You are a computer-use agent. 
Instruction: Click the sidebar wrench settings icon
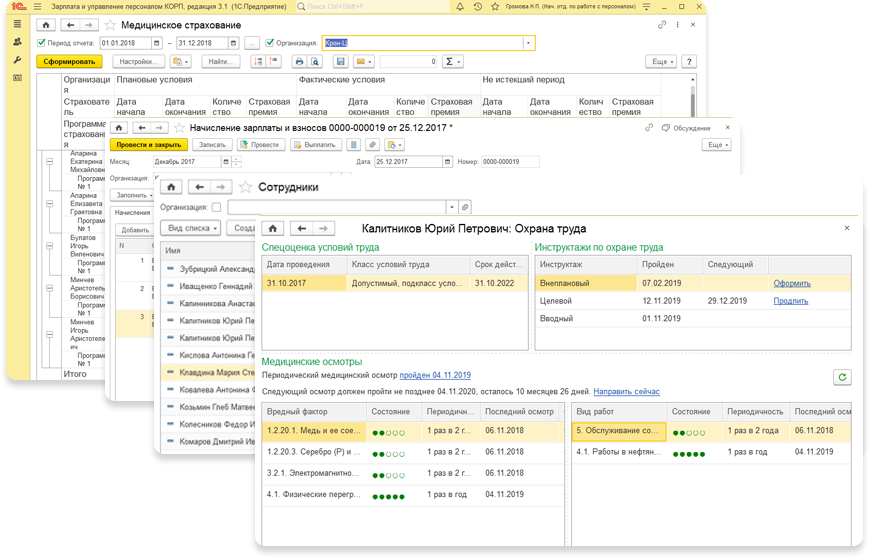point(18,60)
